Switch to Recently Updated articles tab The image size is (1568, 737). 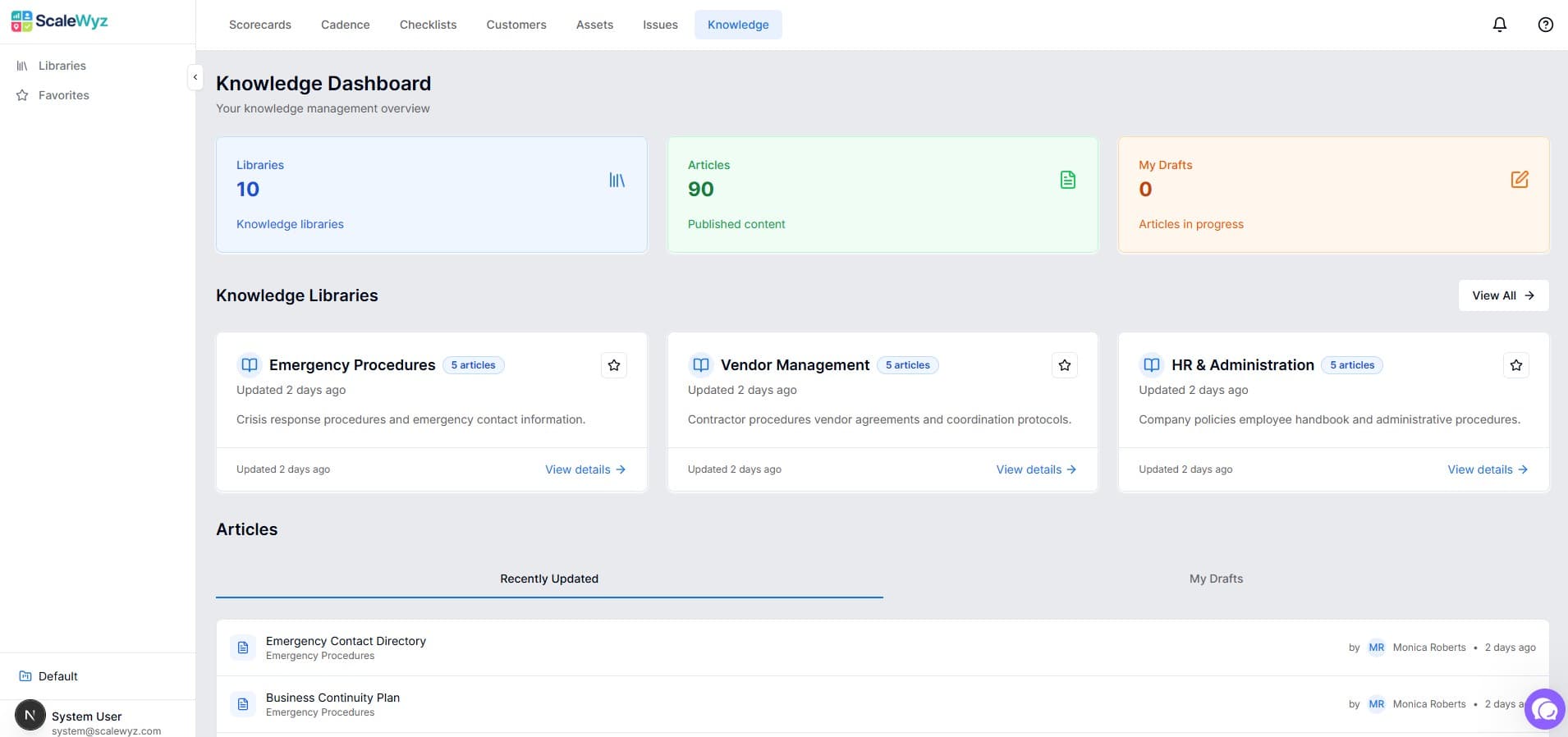(x=549, y=579)
